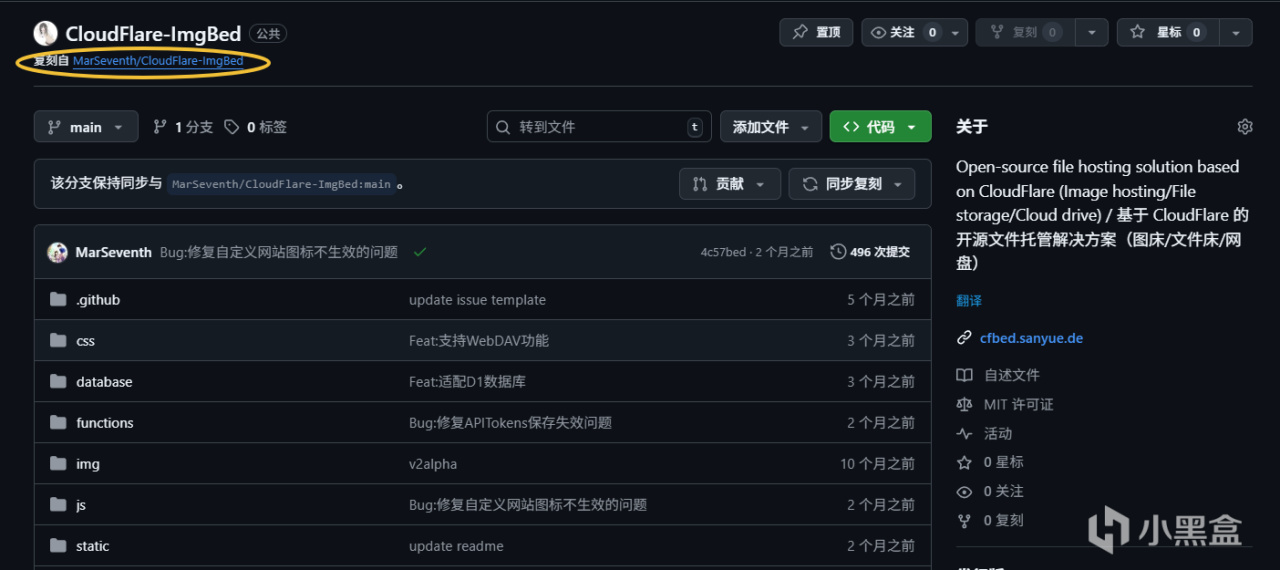This screenshot has height=570, width=1280.
Task: Click MarSeventh's avatar in the commit row
Action: click(x=57, y=252)
